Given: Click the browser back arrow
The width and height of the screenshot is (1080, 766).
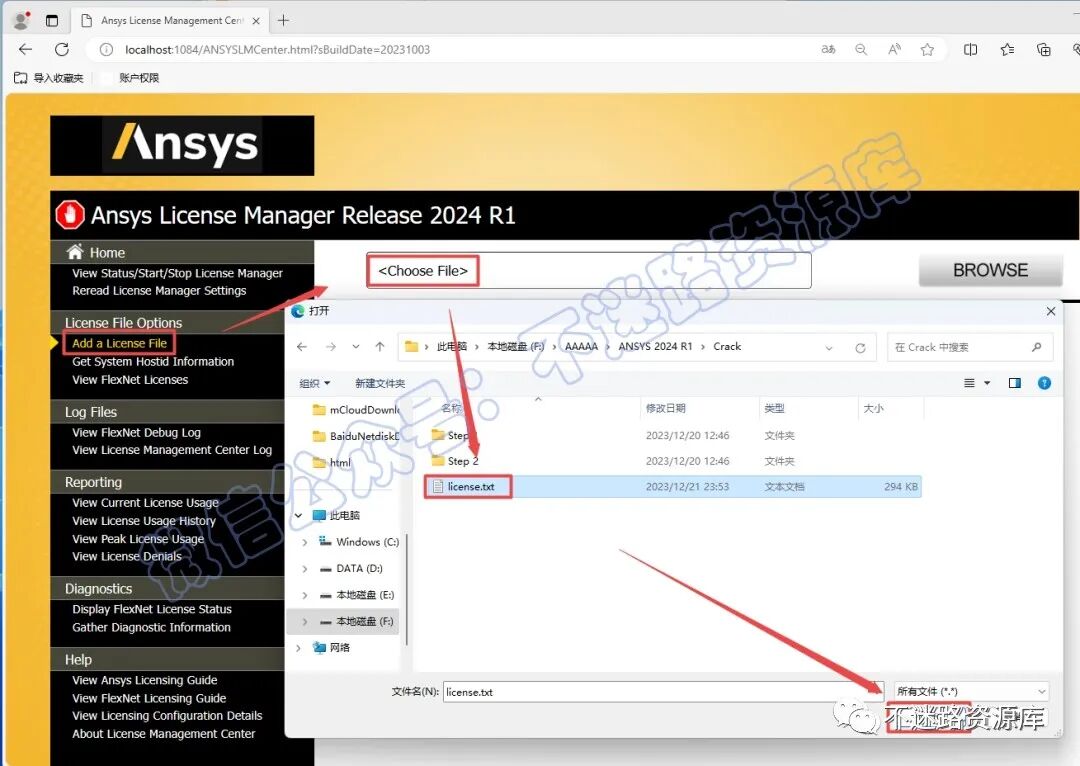Looking at the screenshot, I should 25,49.
